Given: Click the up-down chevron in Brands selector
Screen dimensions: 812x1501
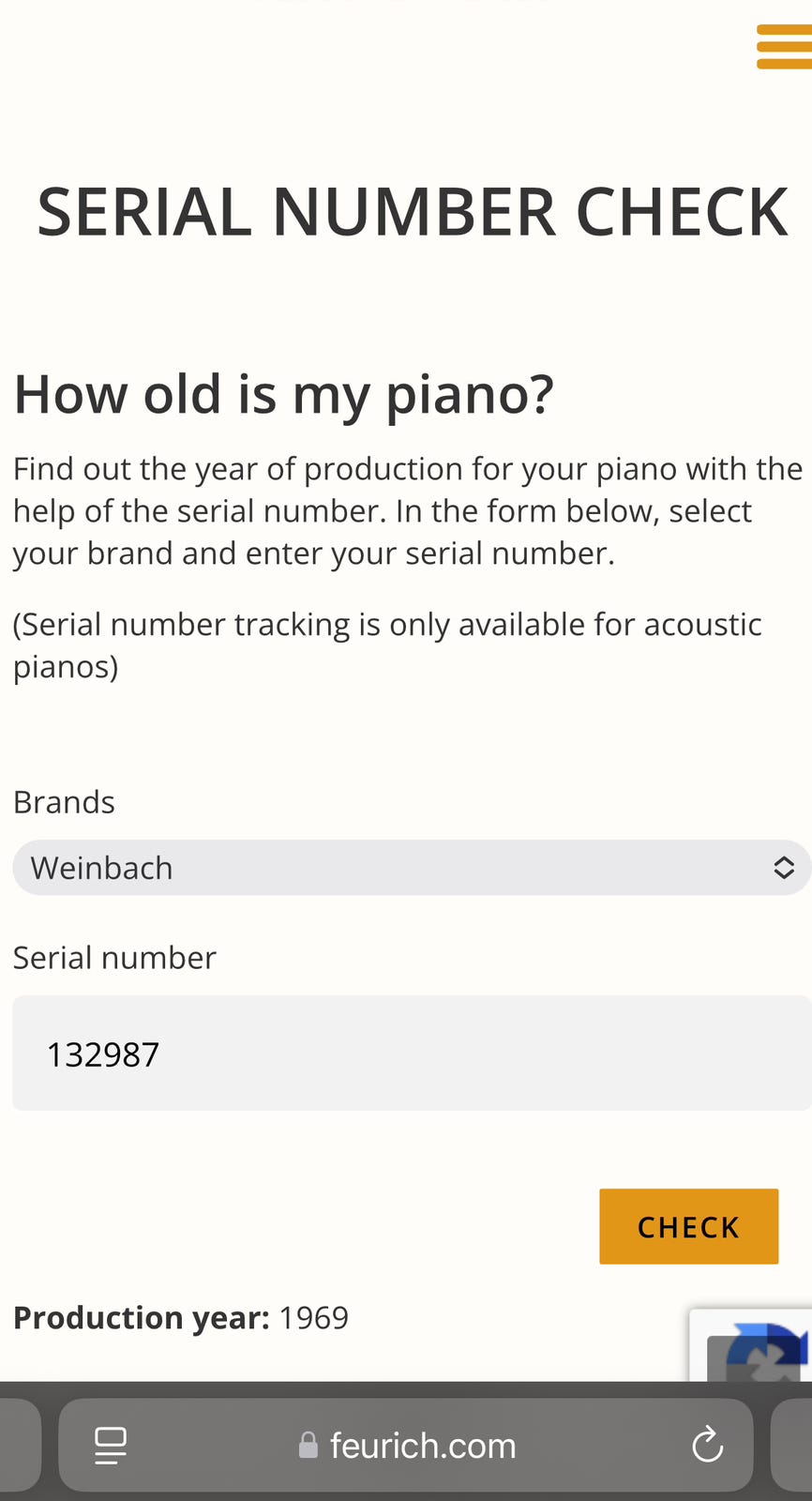Looking at the screenshot, I should tap(784, 868).
